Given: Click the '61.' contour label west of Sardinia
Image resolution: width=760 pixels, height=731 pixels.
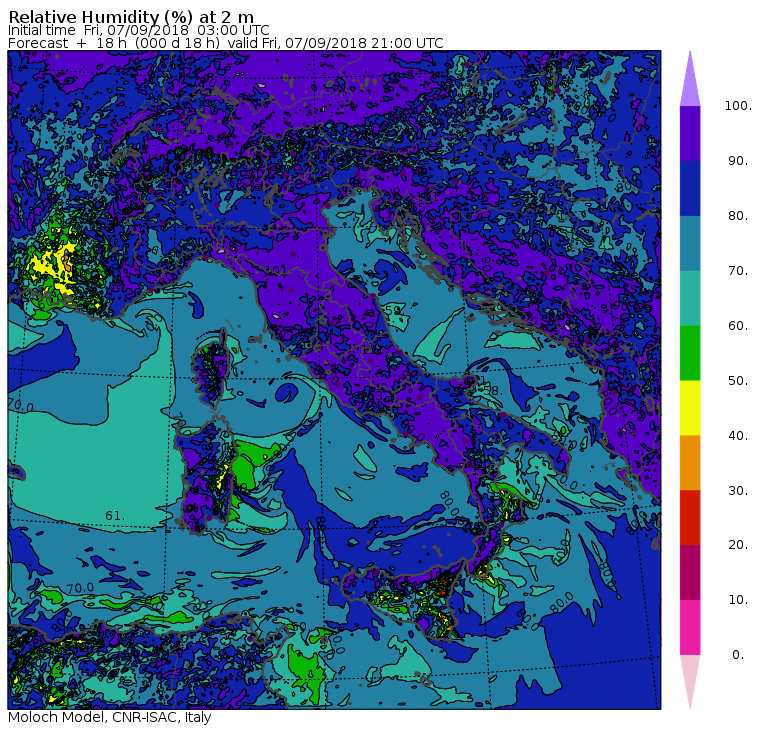Looking at the screenshot, I should pos(115,516).
